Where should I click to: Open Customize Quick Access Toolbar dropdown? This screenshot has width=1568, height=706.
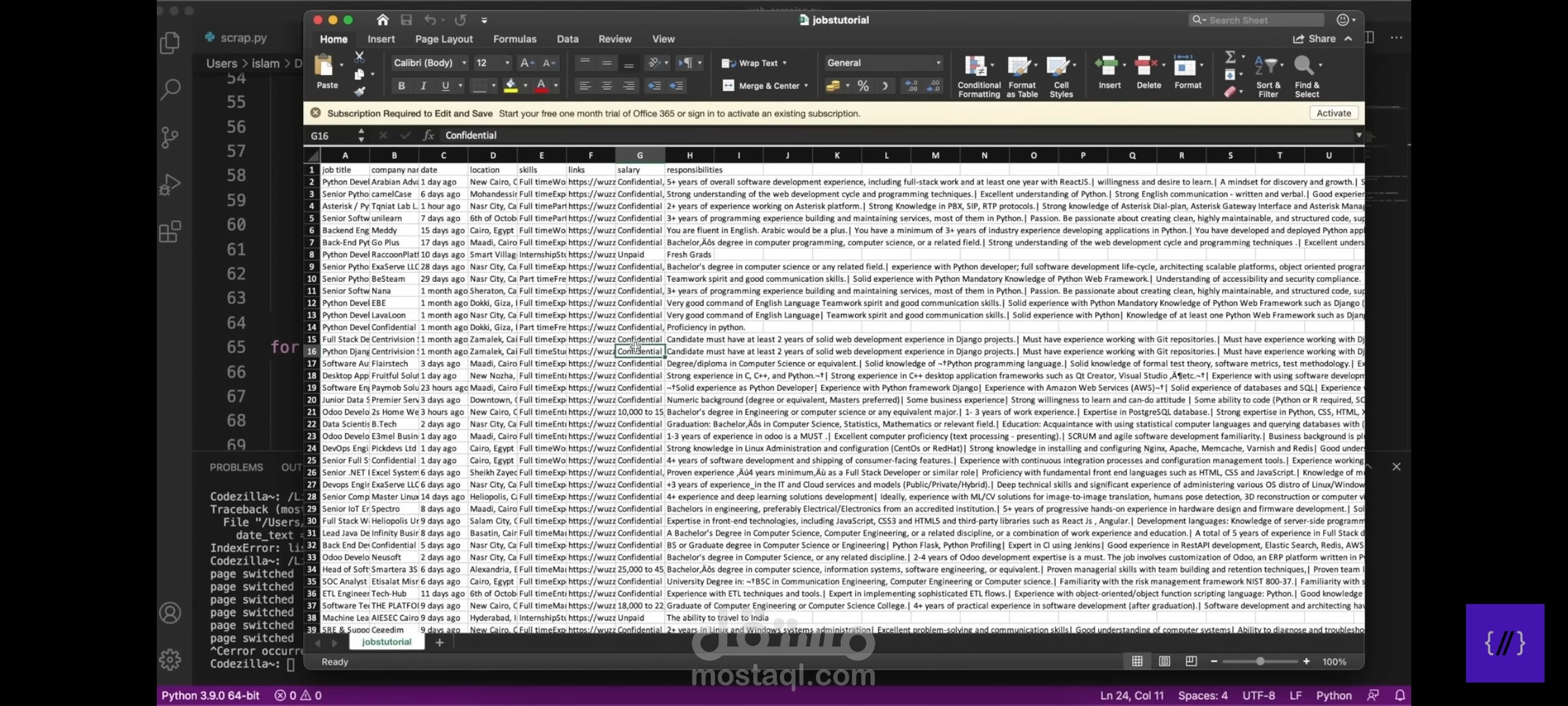coord(484,20)
